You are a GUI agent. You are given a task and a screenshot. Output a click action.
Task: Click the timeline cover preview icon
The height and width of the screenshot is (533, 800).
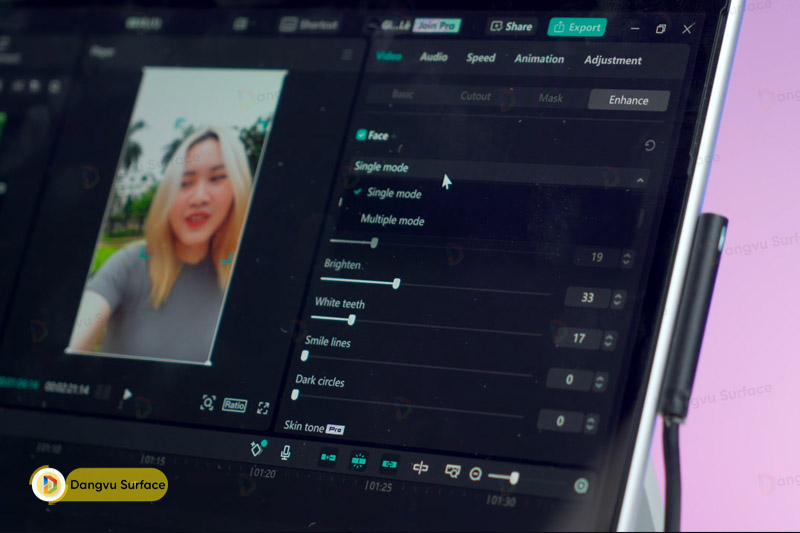[452, 471]
